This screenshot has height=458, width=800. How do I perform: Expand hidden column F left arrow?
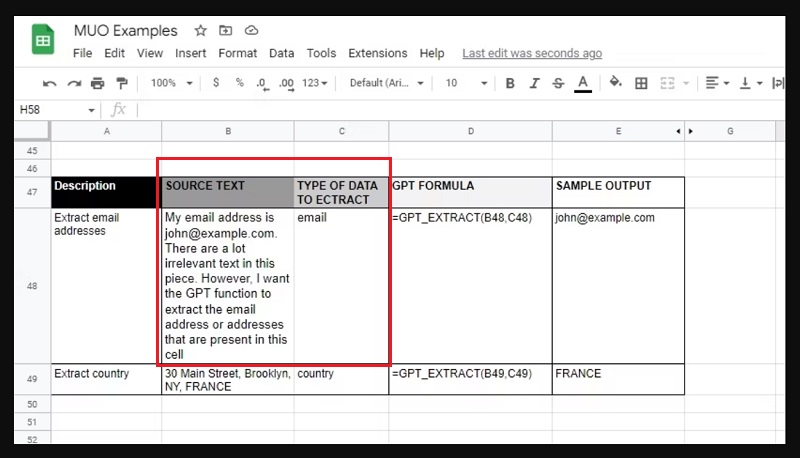pos(678,131)
